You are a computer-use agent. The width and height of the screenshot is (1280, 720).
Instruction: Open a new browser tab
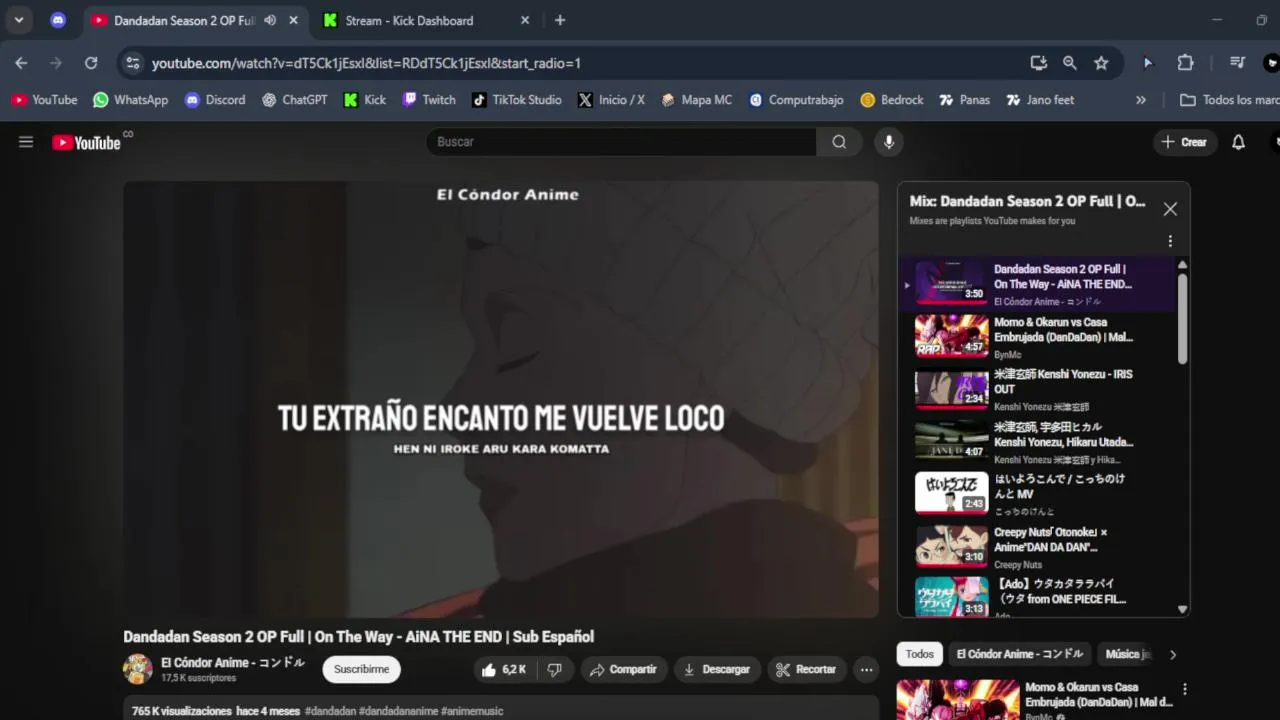(560, 20)
